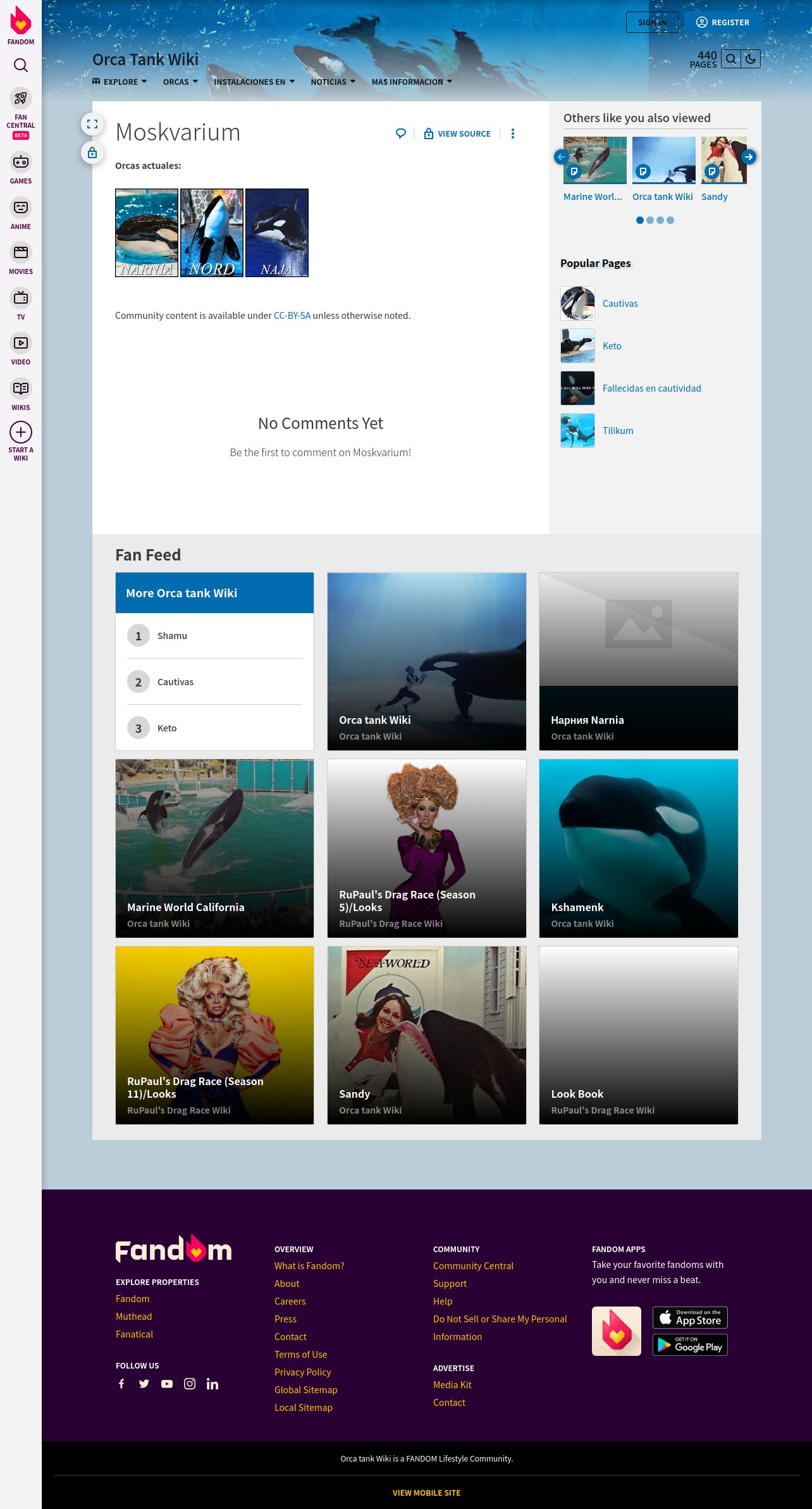Open the three-dot more actions menu
The height and width of the screenshot is (1509, 812).
(x=513, y=134)
